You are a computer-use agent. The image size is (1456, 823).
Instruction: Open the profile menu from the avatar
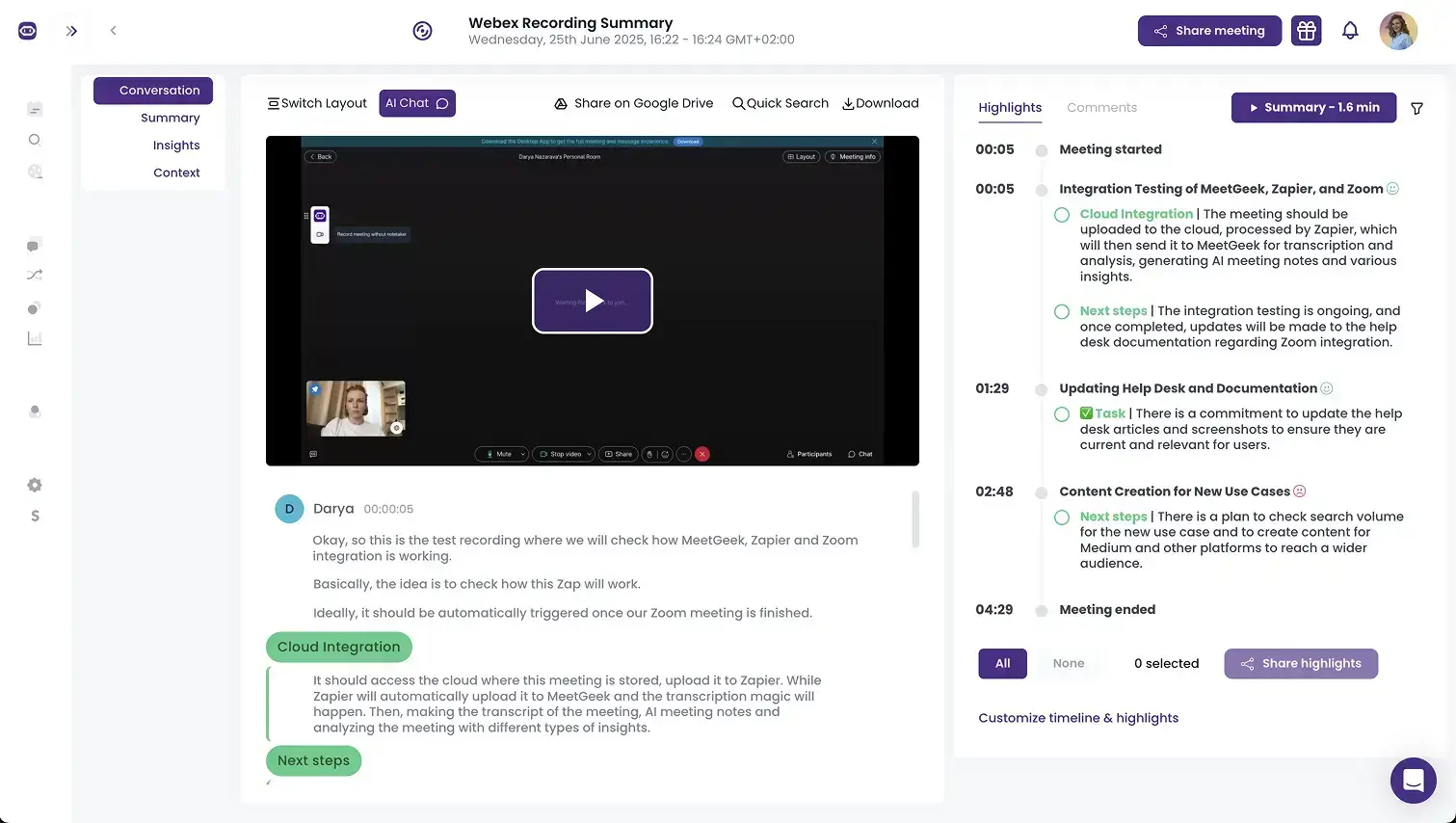pyautogui.click(x=1398, y=30)
